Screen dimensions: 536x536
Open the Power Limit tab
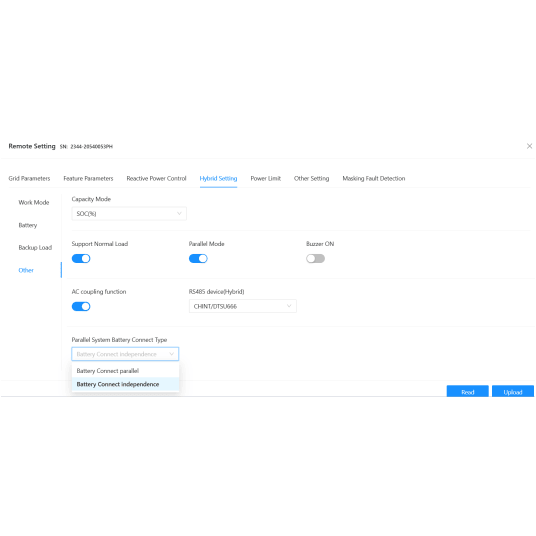click(266, 178)
